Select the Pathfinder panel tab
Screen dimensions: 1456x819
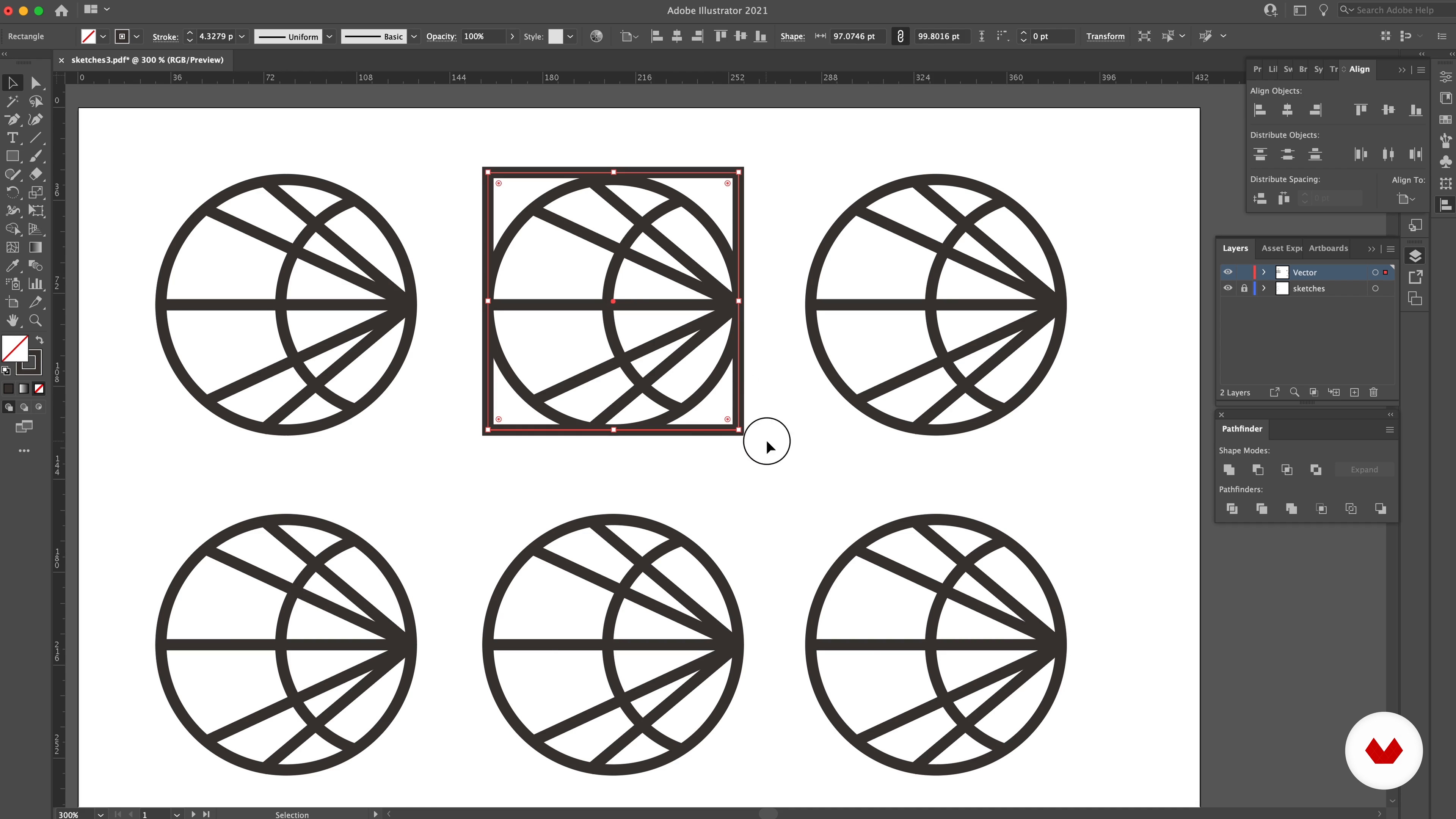pyautogui.click(x=1242, y=429)
